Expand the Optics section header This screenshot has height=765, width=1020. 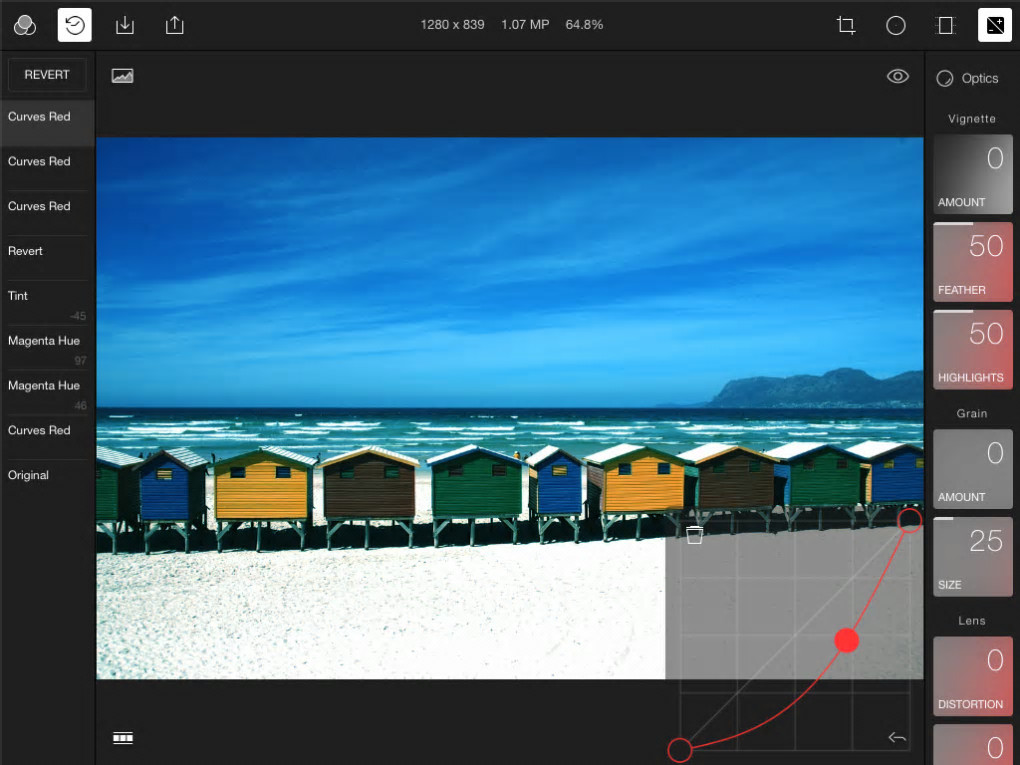[968, 78]
